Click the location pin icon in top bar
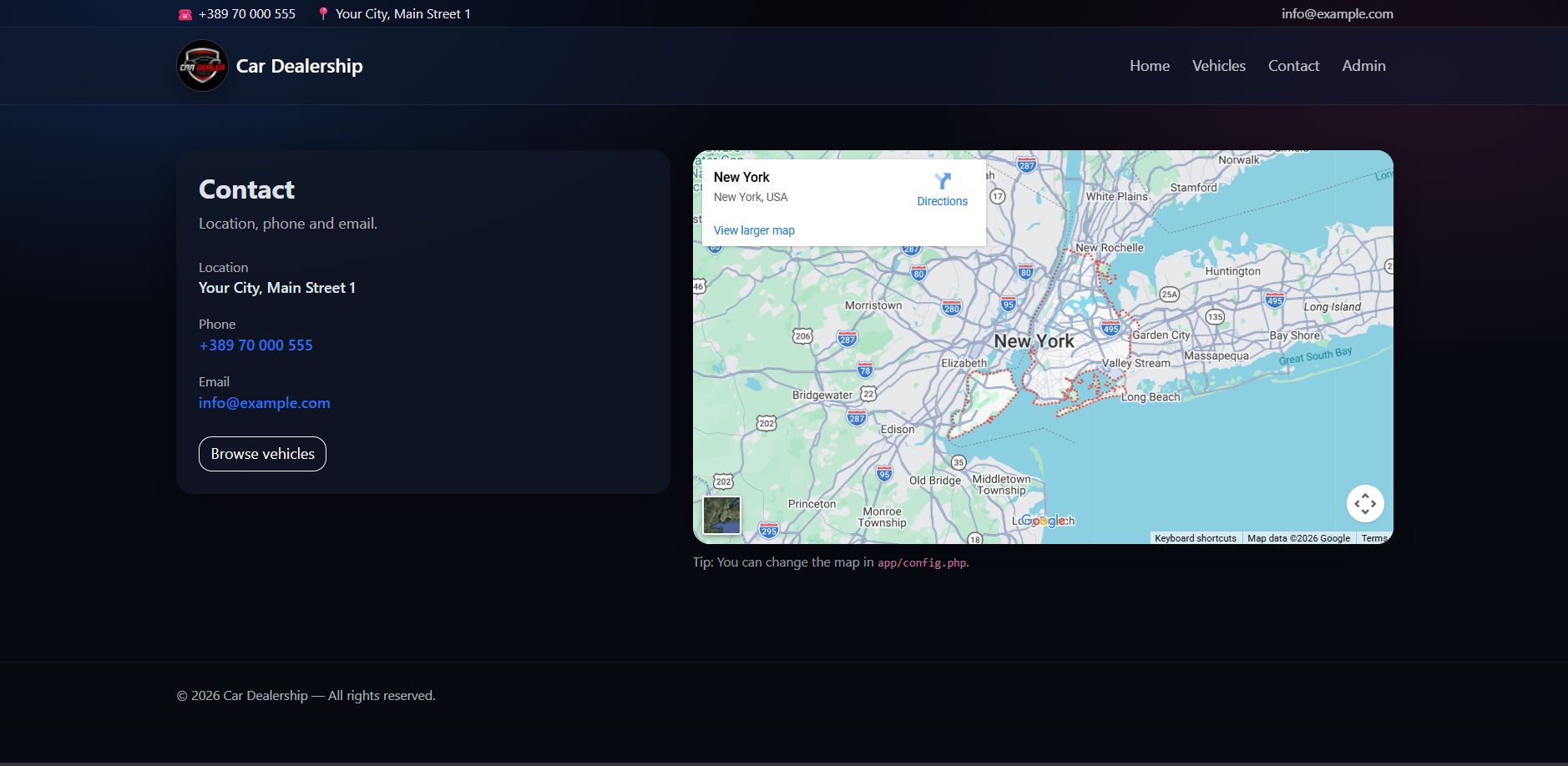1568x766 pixels. [x=323, y=14]
